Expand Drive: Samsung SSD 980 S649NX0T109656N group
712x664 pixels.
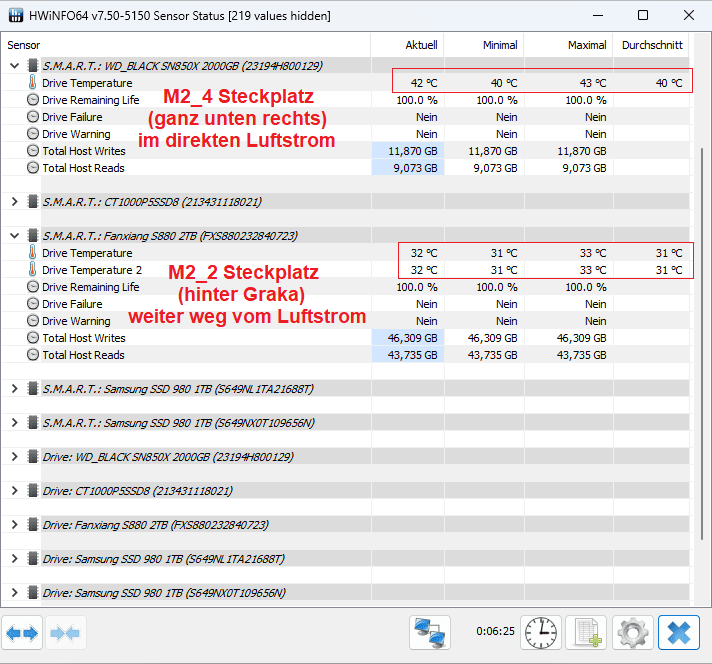(15, 593)
